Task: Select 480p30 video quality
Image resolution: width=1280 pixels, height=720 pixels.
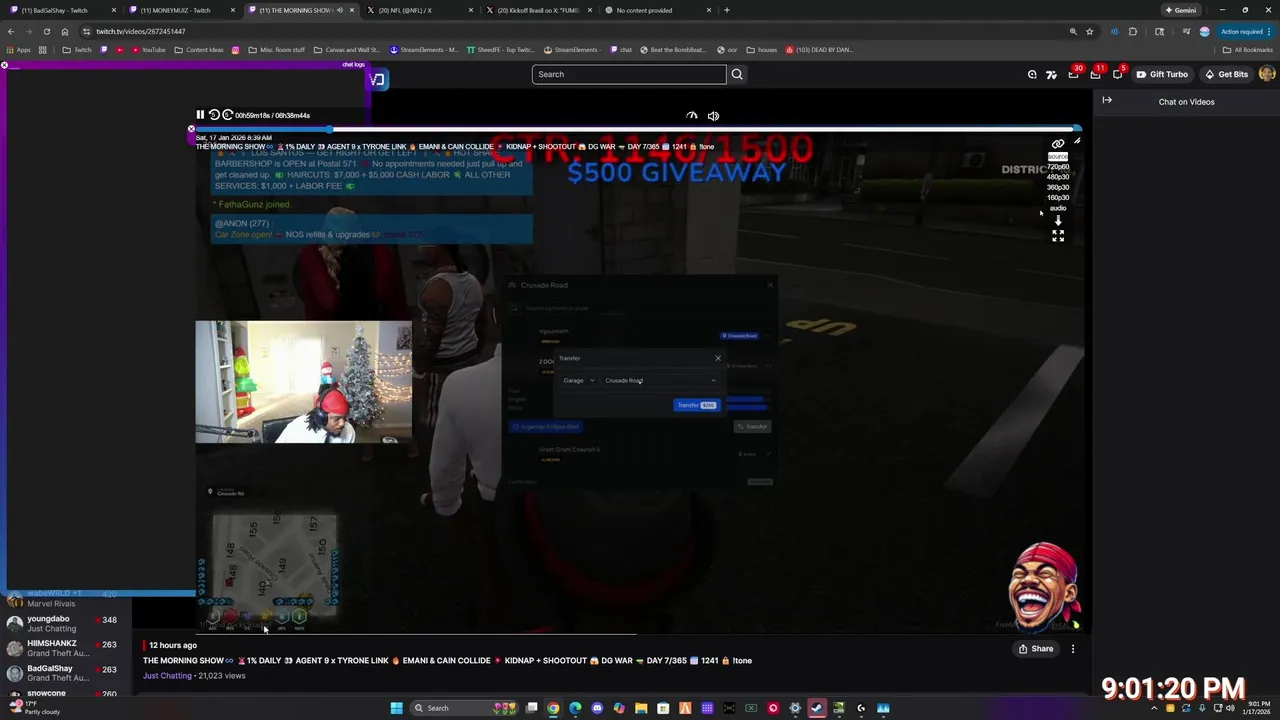Action: [x=1058, y=177]
